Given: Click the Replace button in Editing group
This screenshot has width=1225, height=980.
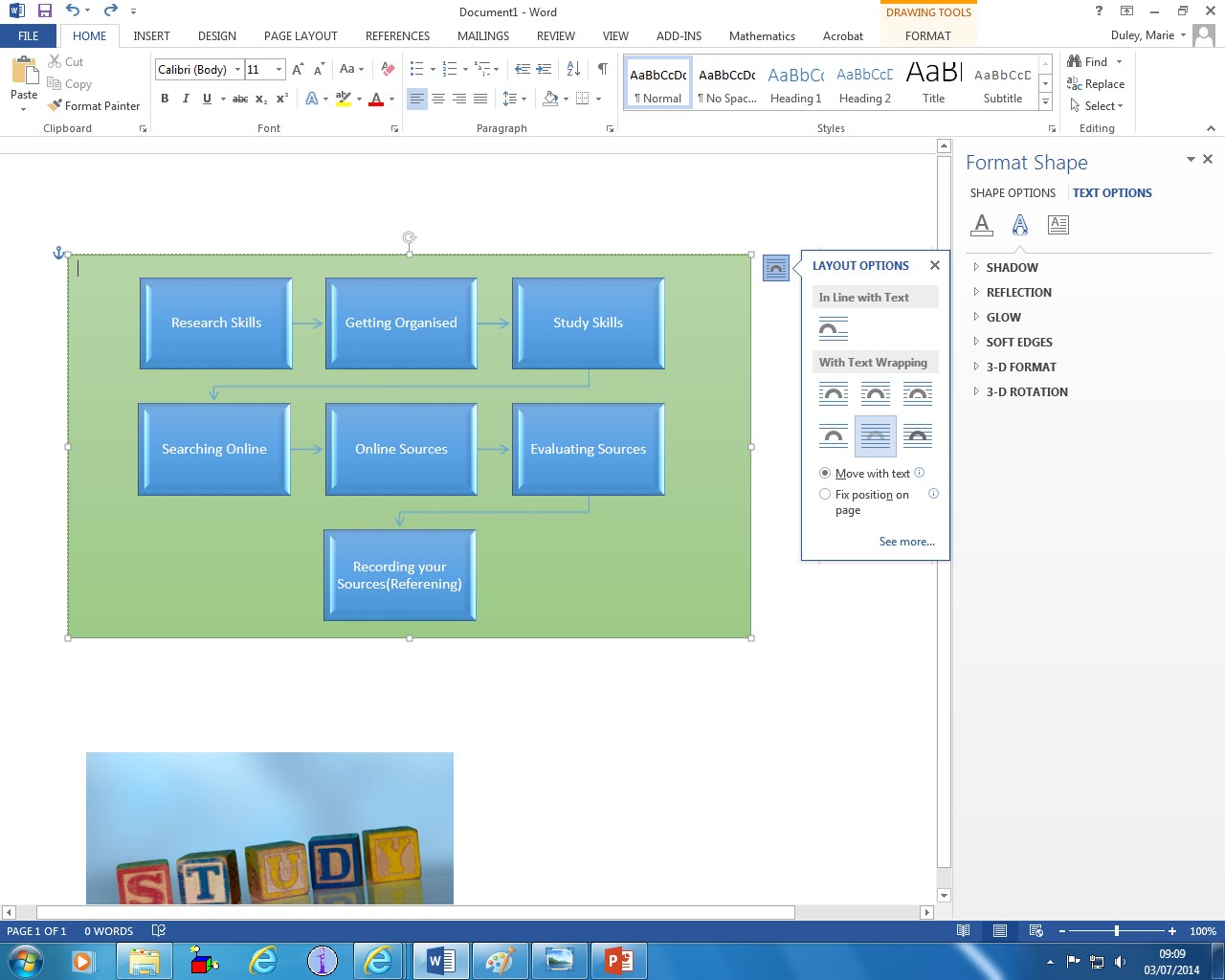Looking at the screenshot, I should click(1096, 84).
